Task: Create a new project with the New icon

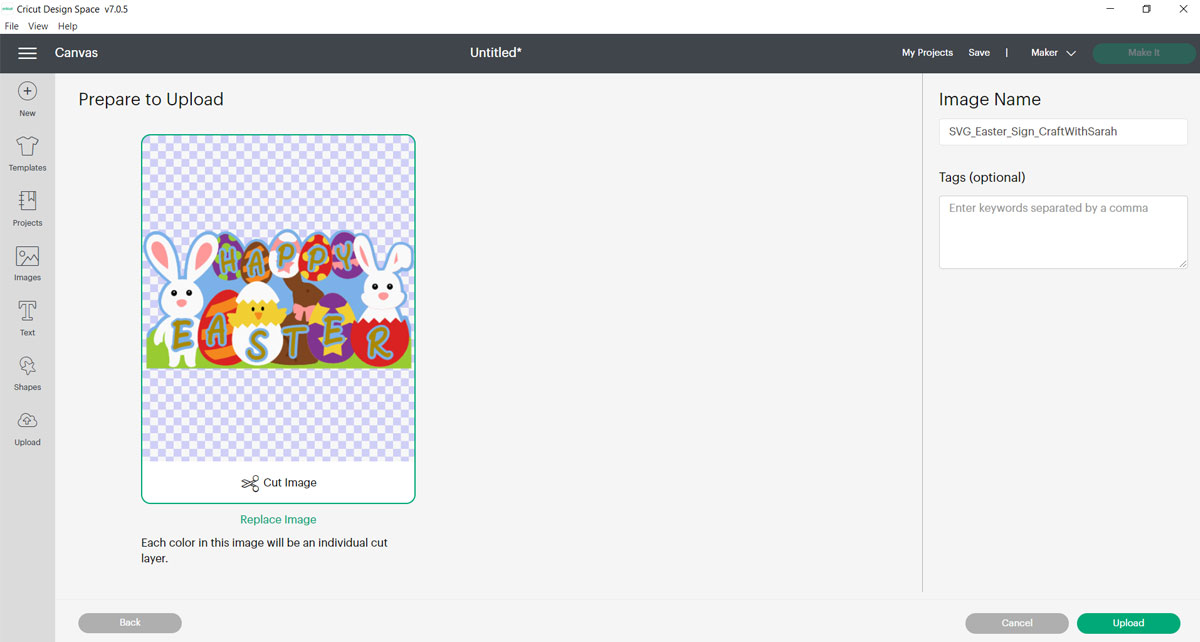Action: 27,96
